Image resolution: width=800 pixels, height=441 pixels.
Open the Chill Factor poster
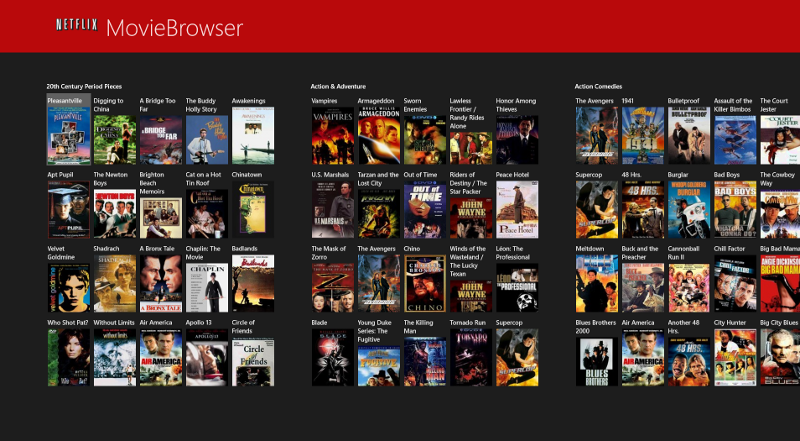pos(735,283)
